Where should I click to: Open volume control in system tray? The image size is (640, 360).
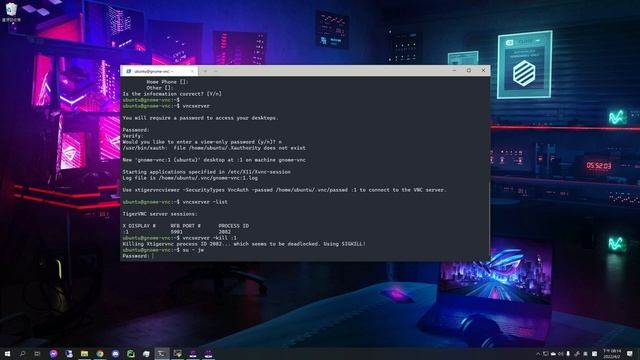561,353
